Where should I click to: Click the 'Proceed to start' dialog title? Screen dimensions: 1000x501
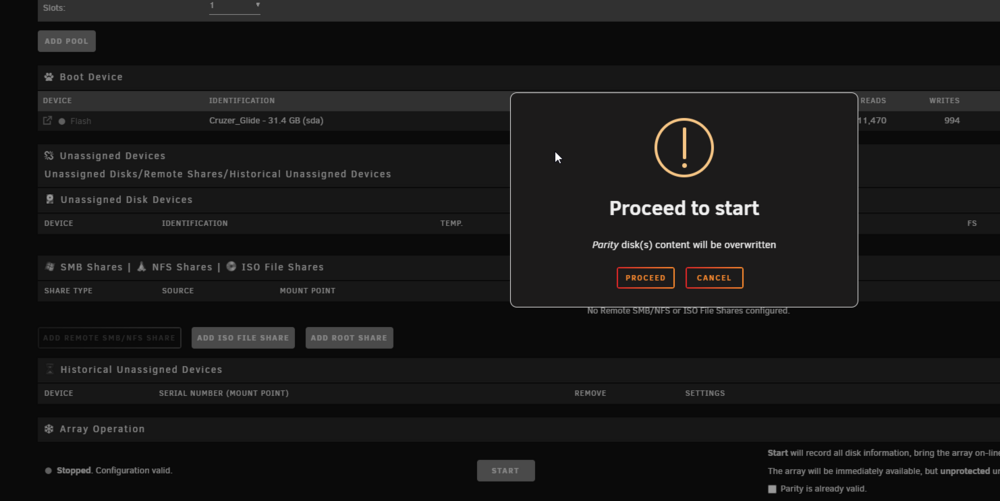[684, 208]
